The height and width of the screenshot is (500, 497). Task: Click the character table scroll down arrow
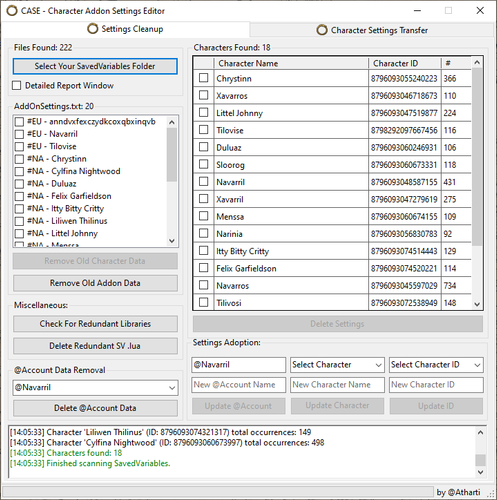(477, 304)
